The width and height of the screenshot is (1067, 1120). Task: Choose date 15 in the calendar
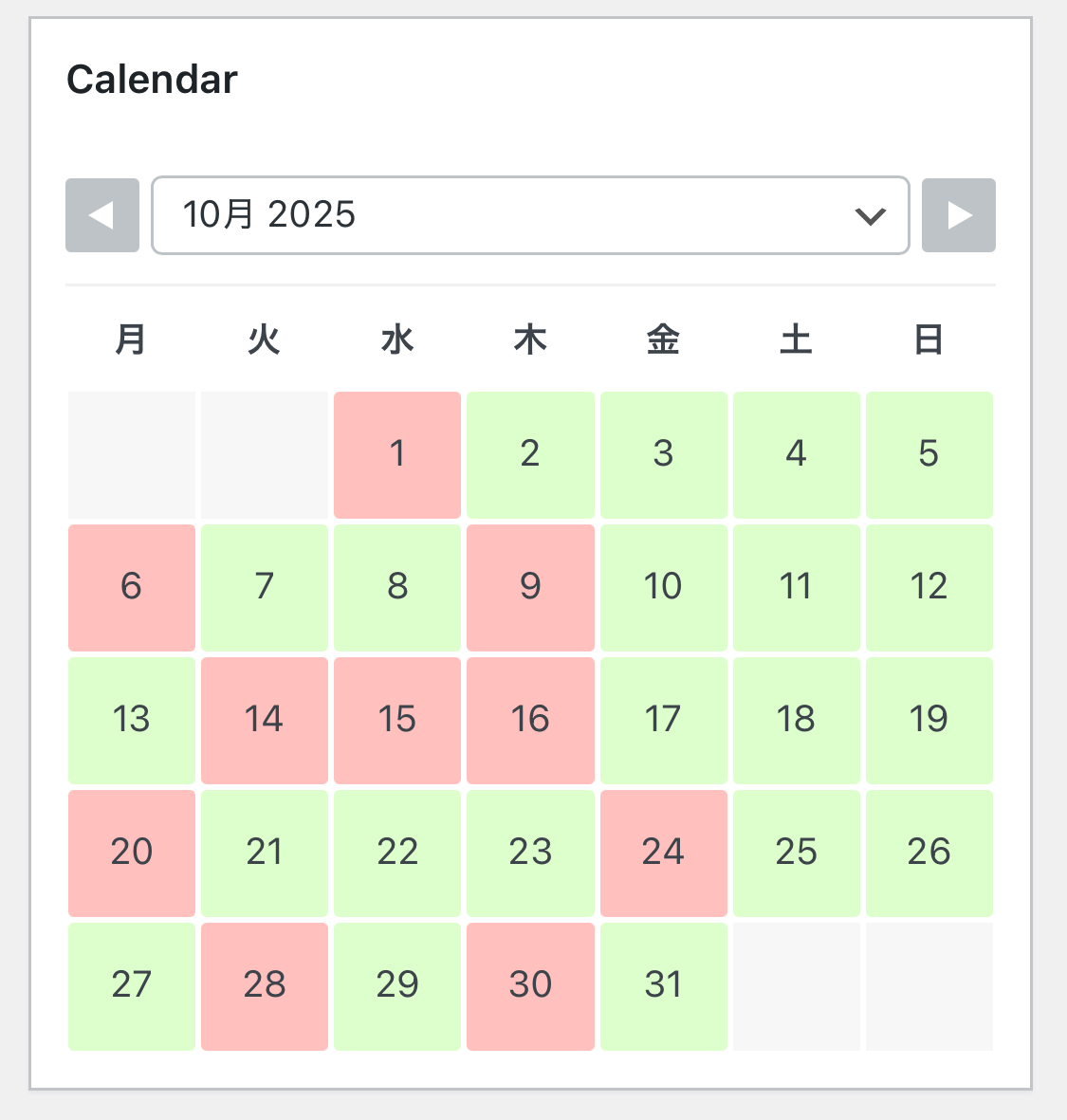coord(397,720)
